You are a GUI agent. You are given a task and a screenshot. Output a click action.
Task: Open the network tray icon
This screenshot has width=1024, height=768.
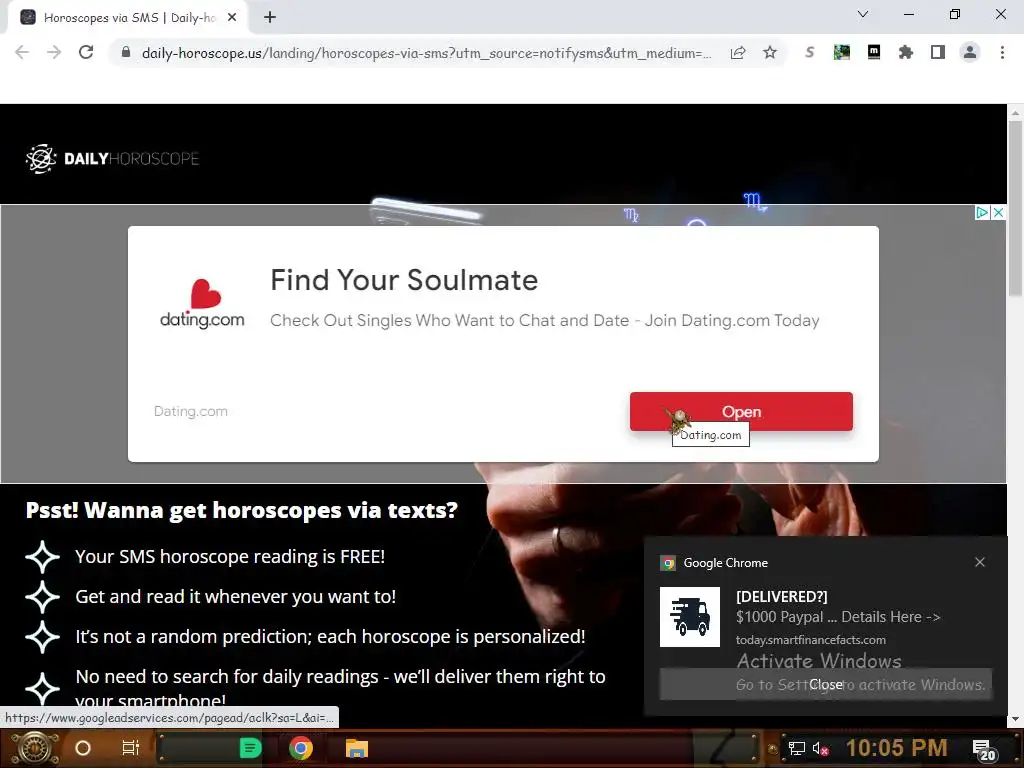(797, 748)
